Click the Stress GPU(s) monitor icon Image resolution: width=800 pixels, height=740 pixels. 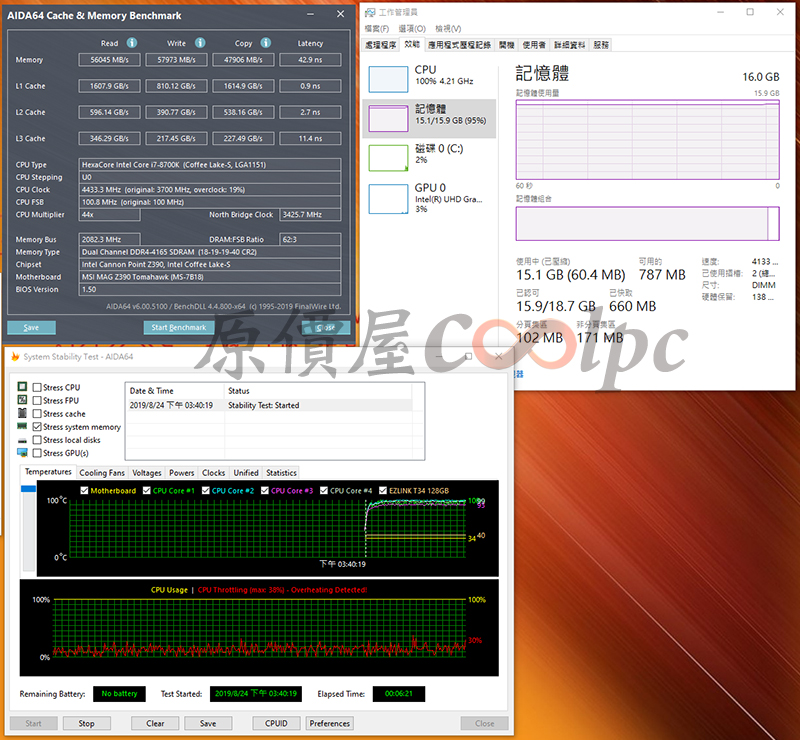pos(23,453)
